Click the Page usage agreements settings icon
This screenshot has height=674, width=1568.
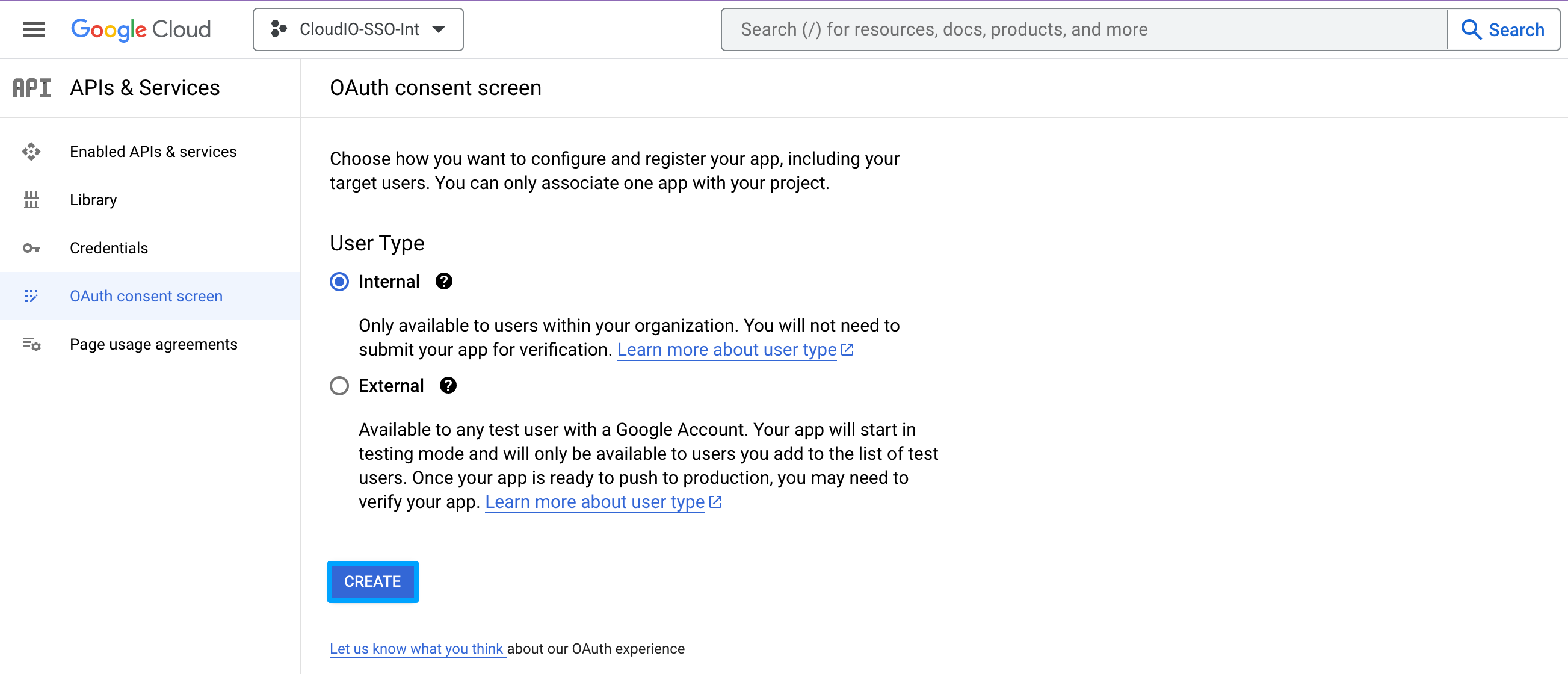(31, 345)
